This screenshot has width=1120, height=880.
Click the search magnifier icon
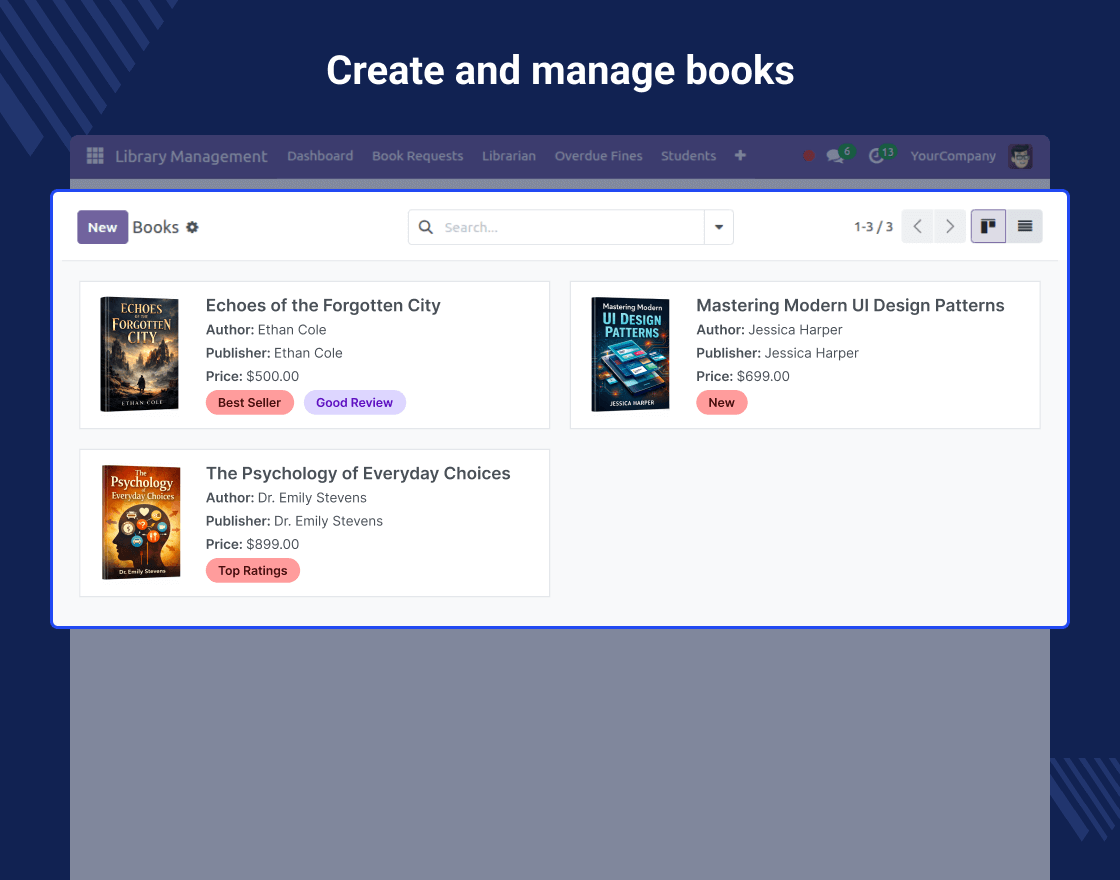click(426, 227)
